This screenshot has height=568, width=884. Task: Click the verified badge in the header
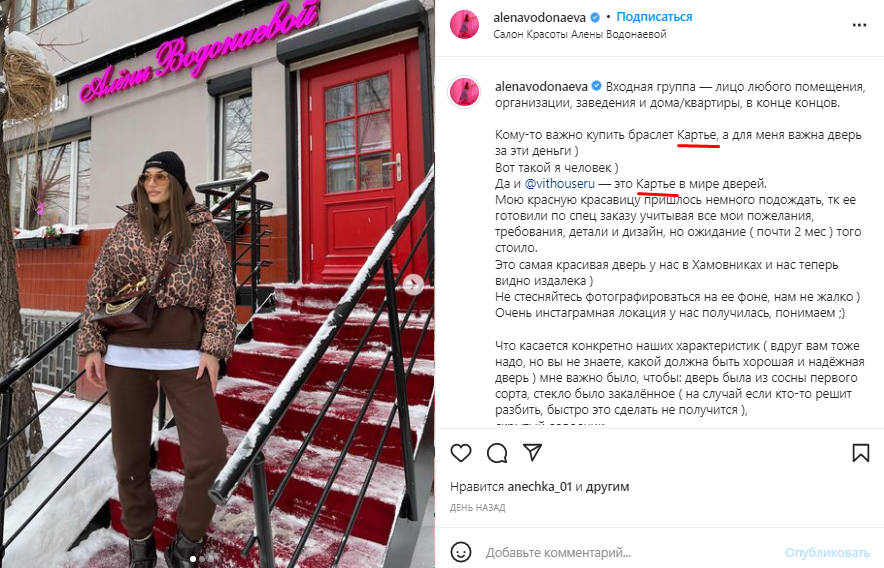(595, 17)
